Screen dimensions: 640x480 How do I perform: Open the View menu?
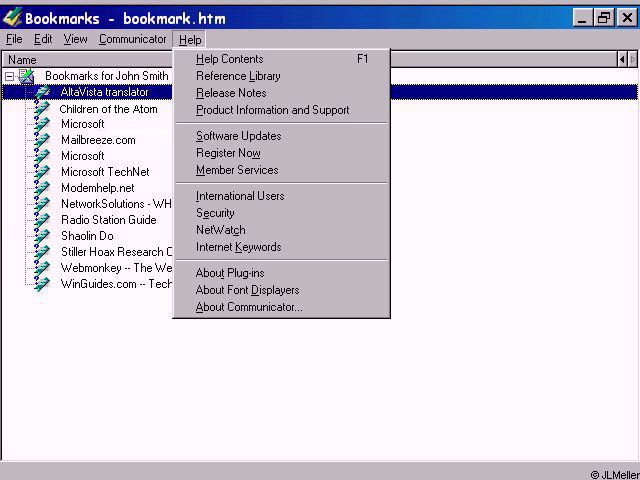[x=76, y=39]
